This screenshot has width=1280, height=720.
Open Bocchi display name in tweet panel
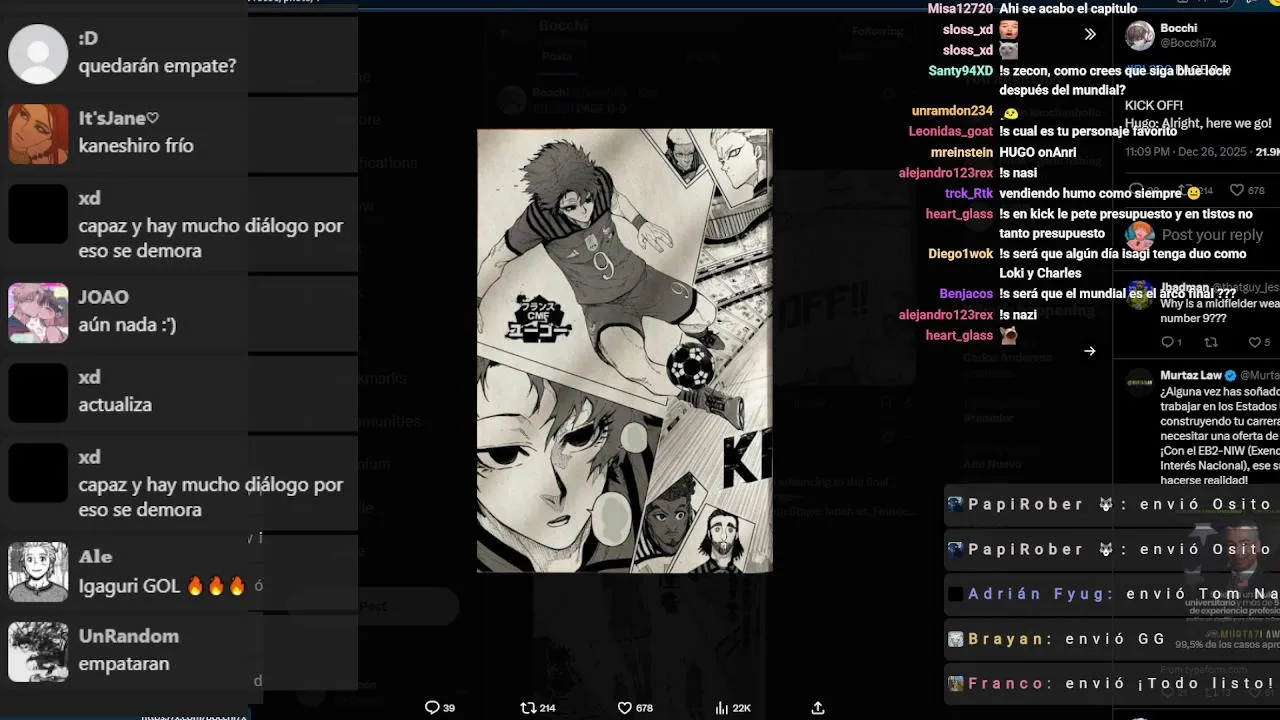(x=1179, y=28)
